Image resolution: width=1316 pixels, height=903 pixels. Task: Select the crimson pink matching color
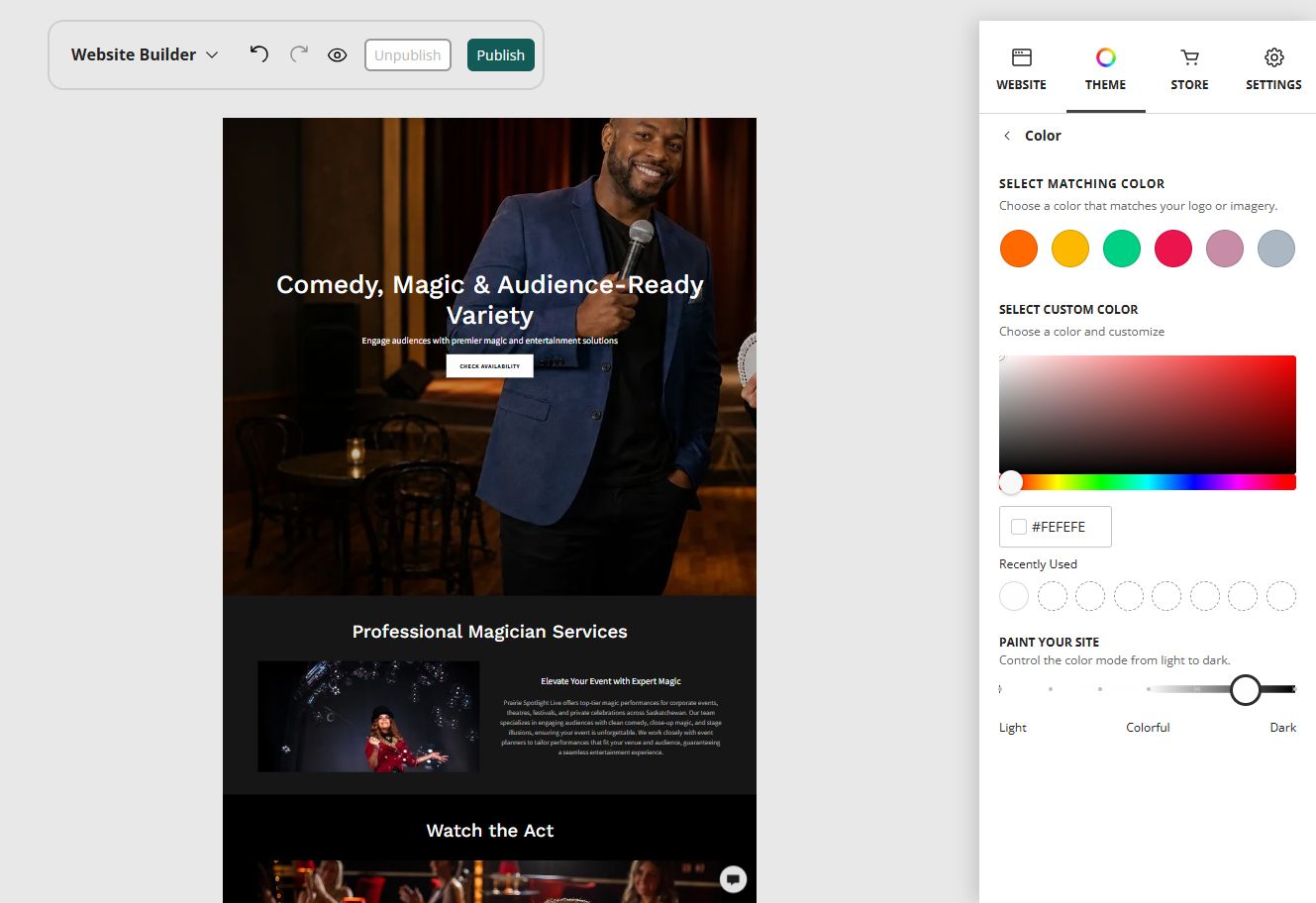tap(1172, 249)
